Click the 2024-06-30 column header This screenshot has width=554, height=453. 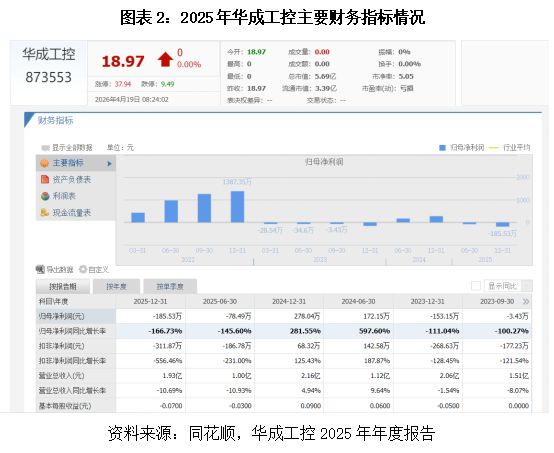358,301
